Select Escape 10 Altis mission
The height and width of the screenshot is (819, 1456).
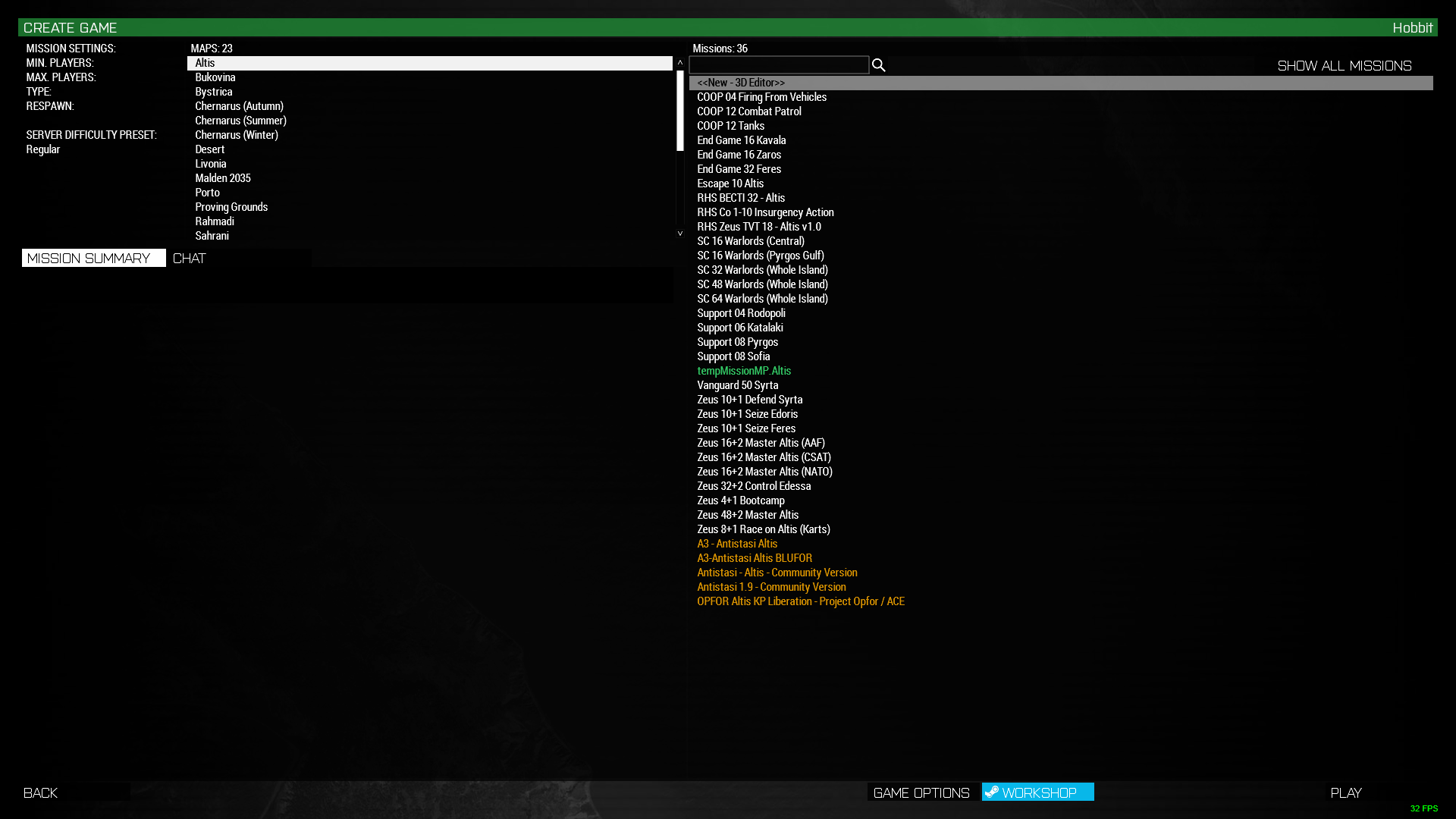tap(730, 184)
